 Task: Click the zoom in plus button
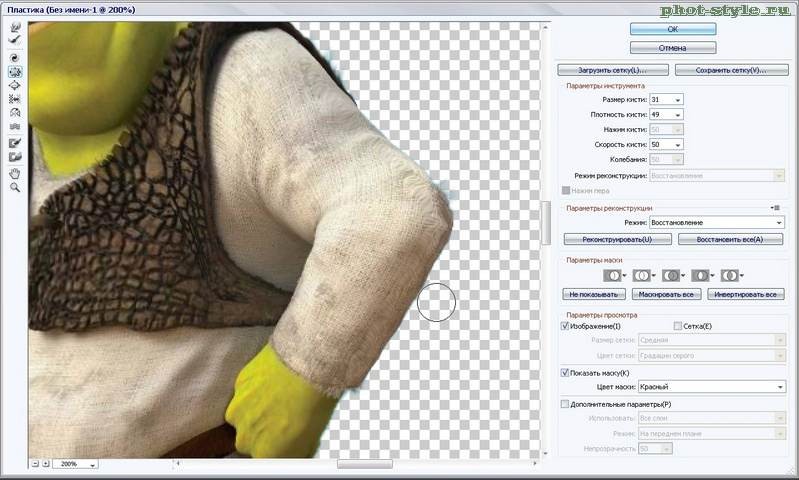pos(46,464)
